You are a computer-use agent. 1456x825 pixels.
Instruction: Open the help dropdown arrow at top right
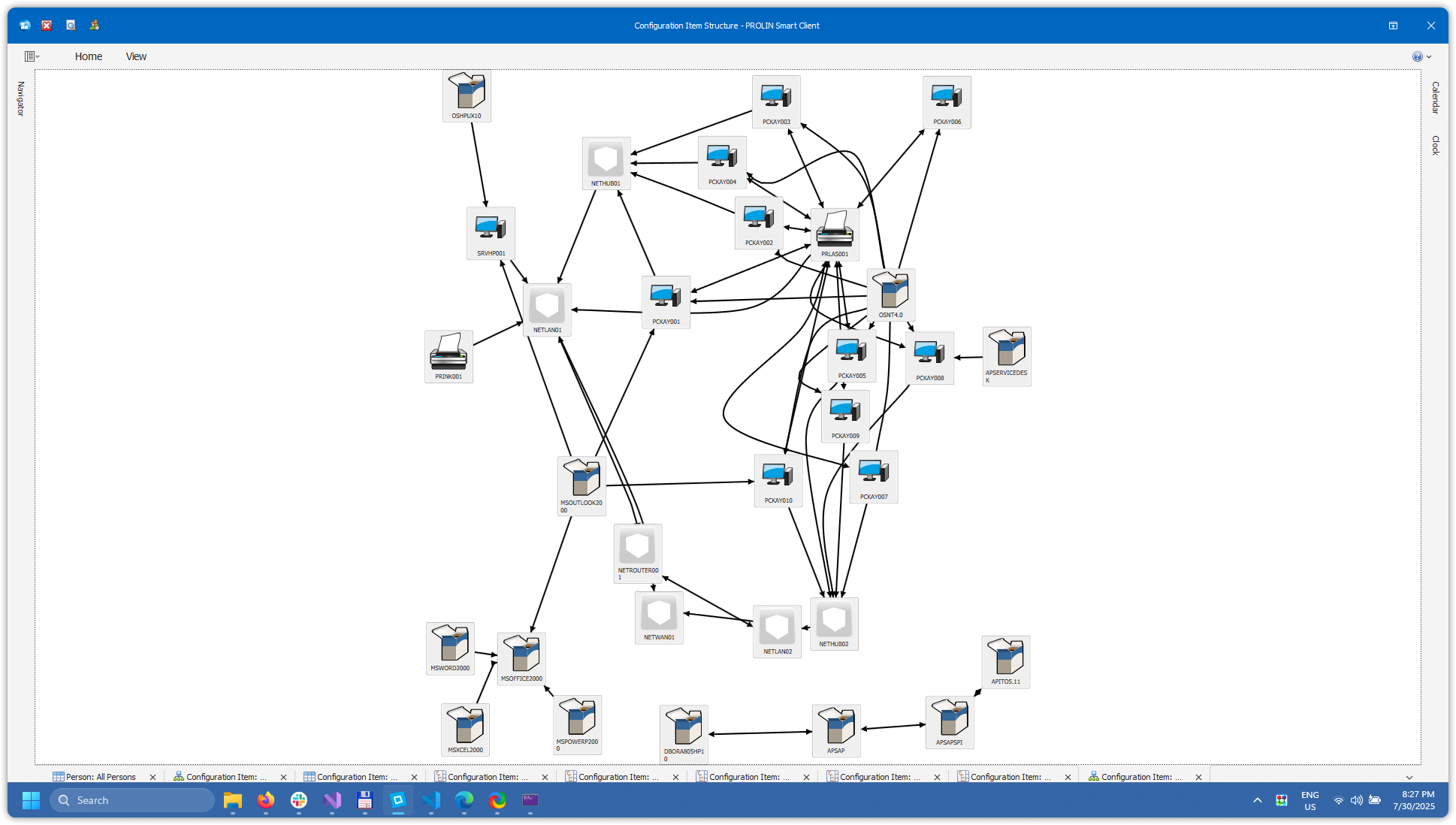tap(1429, 56)
